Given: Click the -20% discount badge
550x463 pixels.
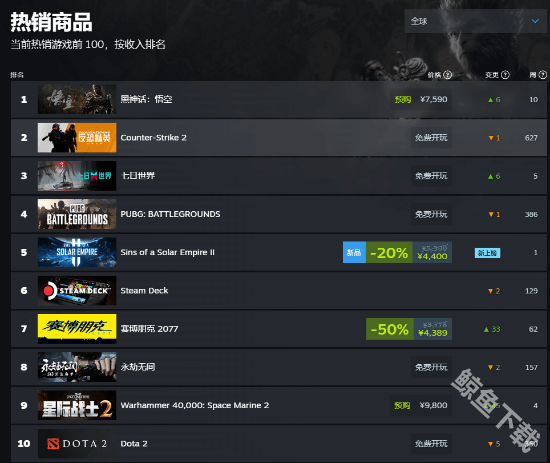Looking at the screenshot, I should click(389, 252).
